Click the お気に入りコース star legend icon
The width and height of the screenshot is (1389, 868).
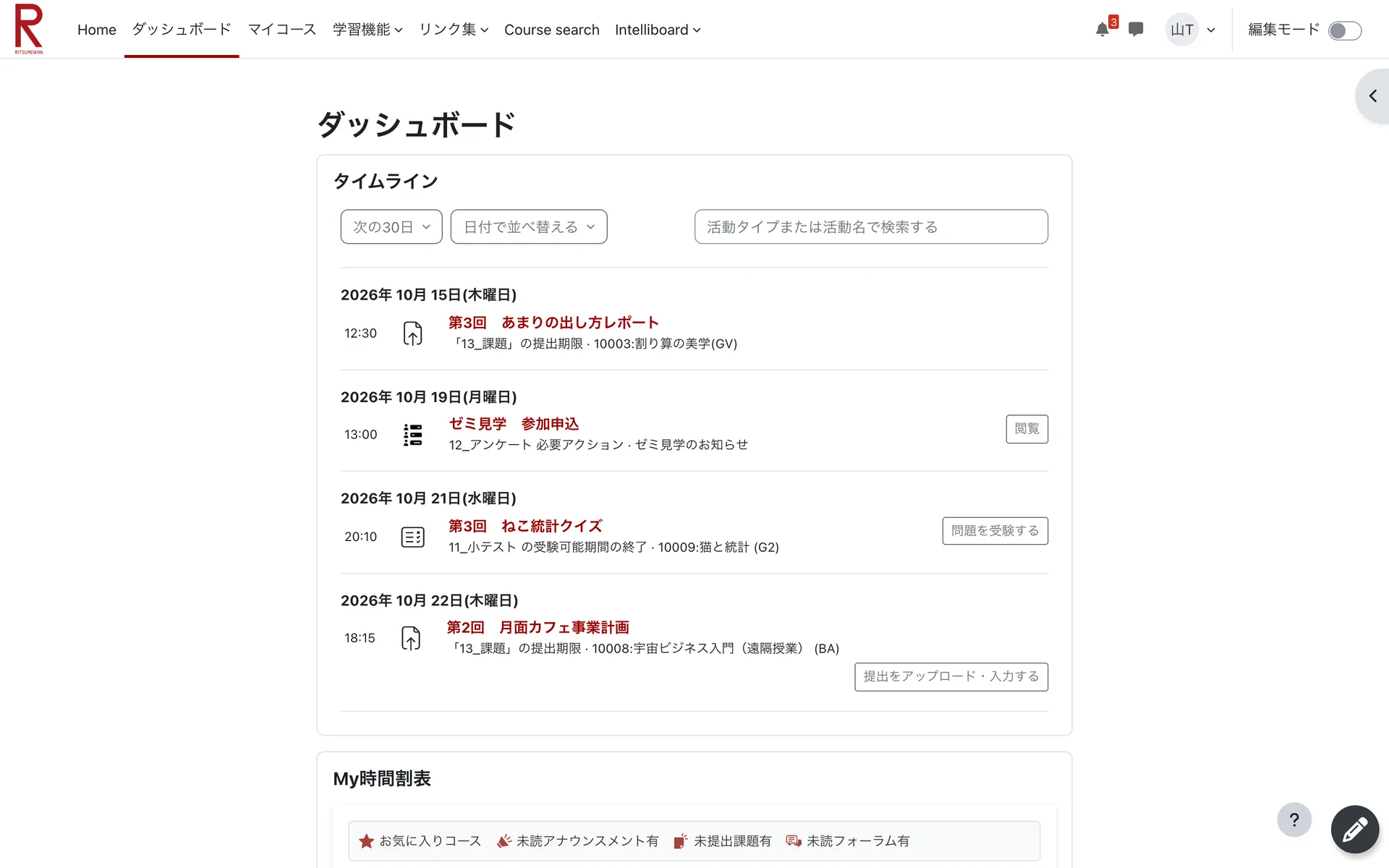click(367, 841)
